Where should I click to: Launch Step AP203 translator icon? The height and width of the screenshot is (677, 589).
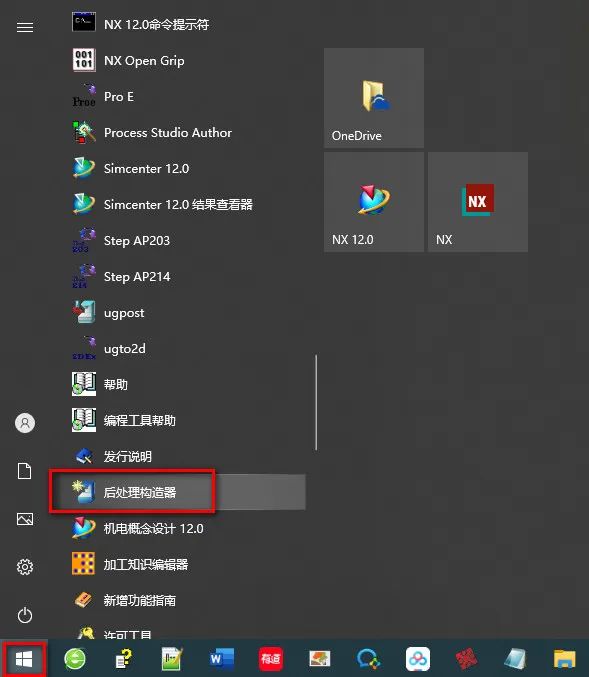click(x=83, y=240)
